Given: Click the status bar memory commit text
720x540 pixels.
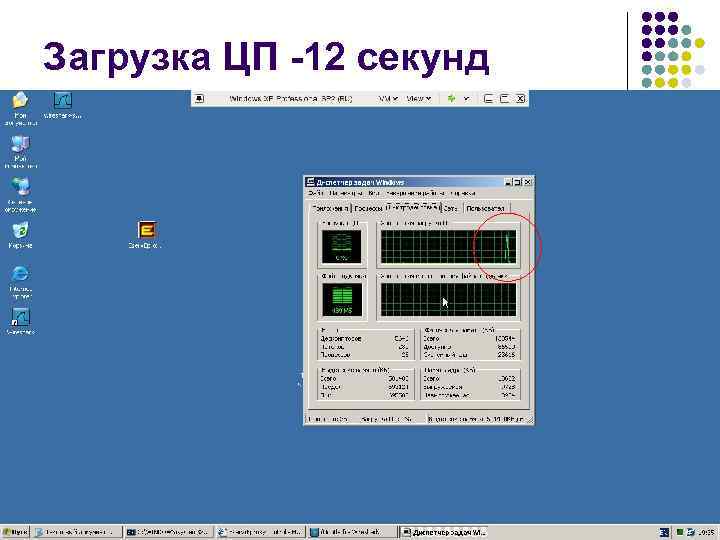Looking at the screenshot, I should (x=476, y=419).
